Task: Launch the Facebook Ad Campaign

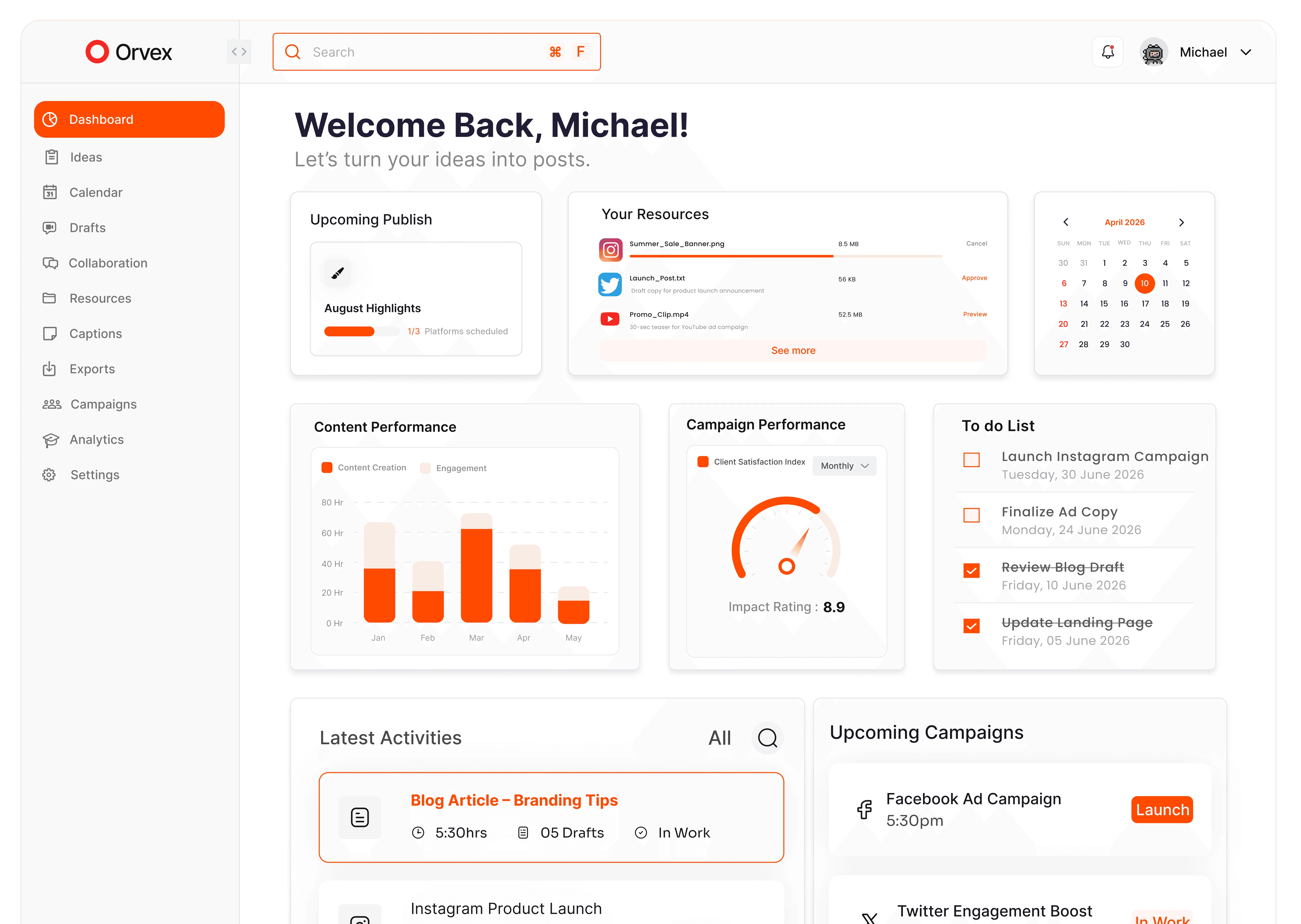Action: pyautogui.click(x=1162, y=810)
